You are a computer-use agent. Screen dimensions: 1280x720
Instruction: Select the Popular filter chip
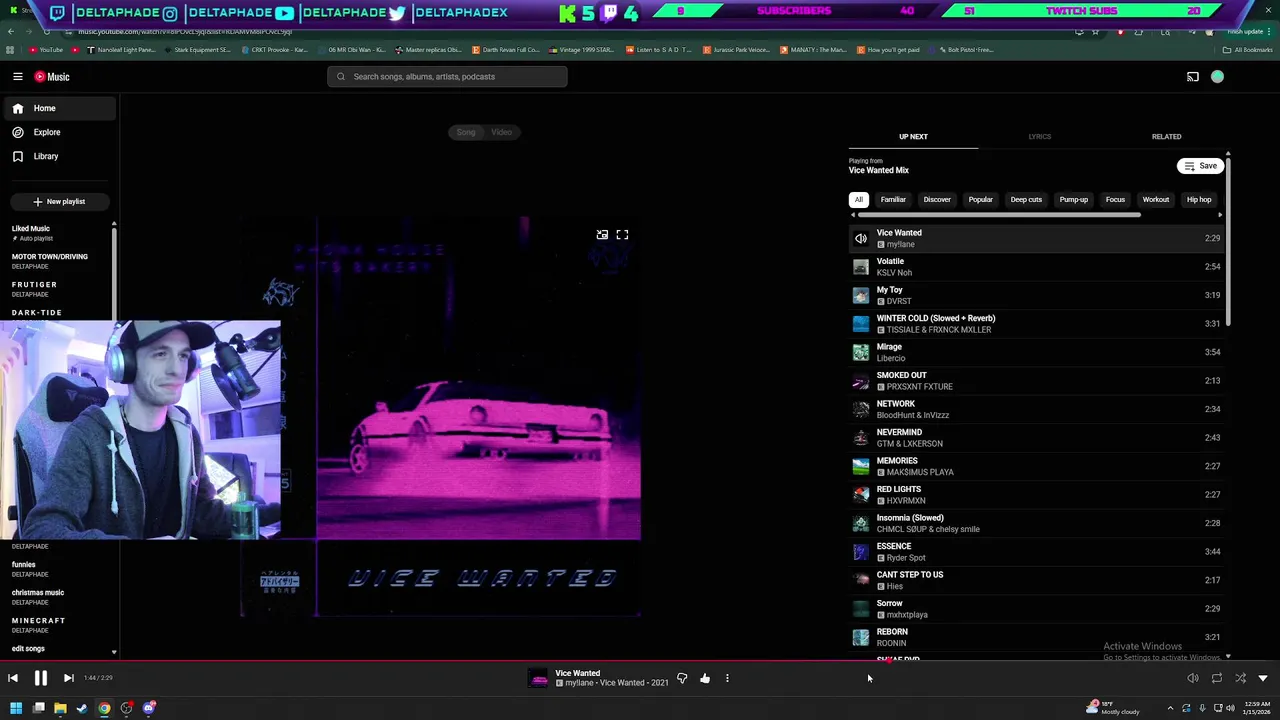coord(980,200)
